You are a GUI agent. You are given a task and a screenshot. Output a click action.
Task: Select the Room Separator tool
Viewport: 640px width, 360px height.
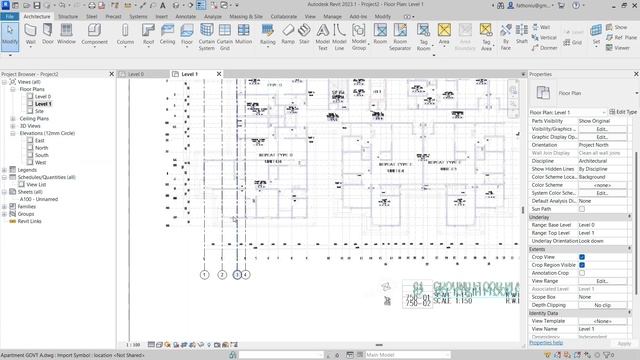(x=400, y=37)
